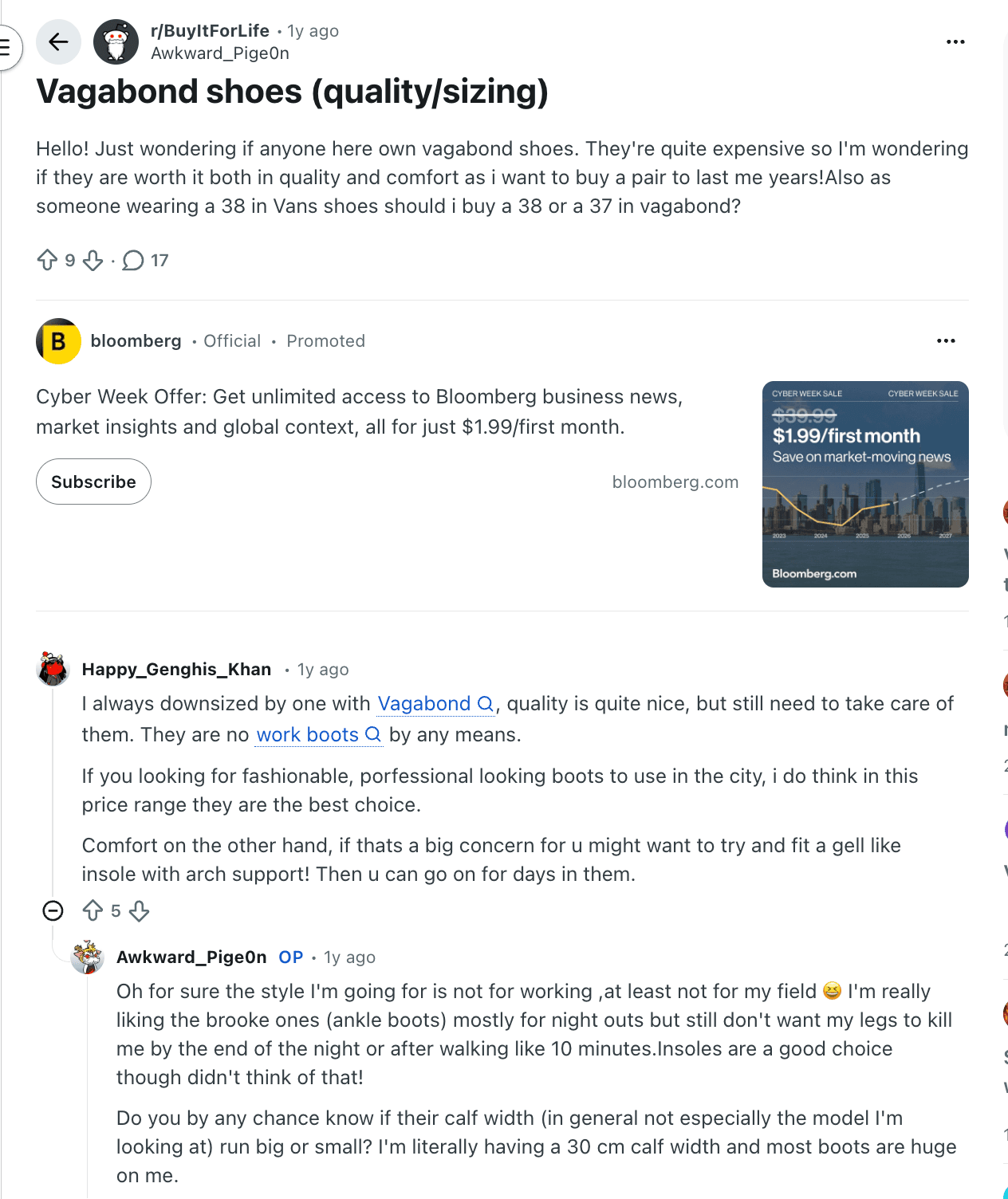Downvote Happy_Genghis_Khan's comment

click(139, 910)
